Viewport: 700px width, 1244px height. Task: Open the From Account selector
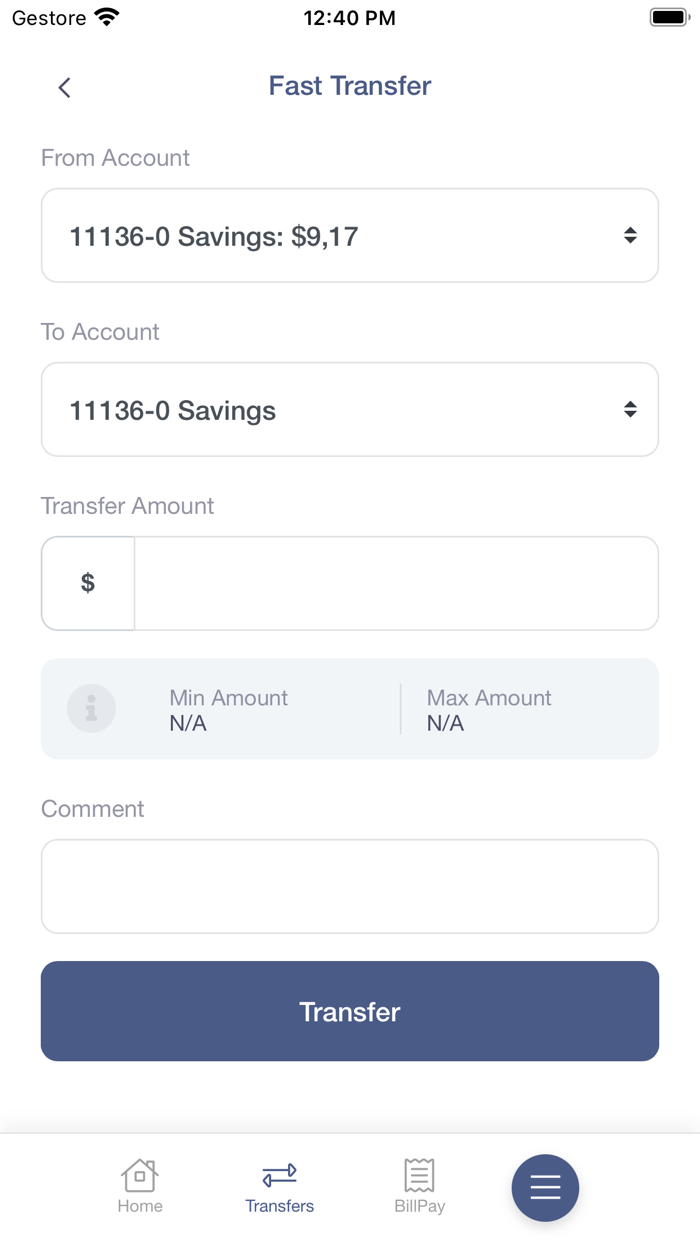350,235
